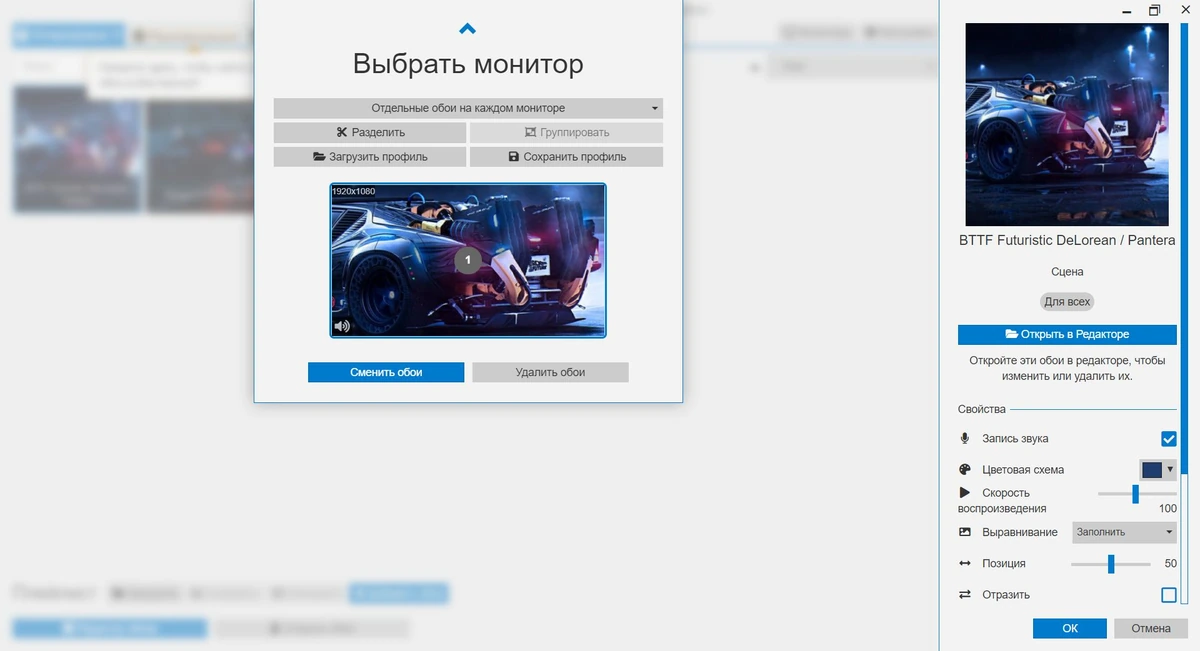Toggle the Запись звука checkbox
This screenshot has height=651, width=1200.
(1168, 439)
